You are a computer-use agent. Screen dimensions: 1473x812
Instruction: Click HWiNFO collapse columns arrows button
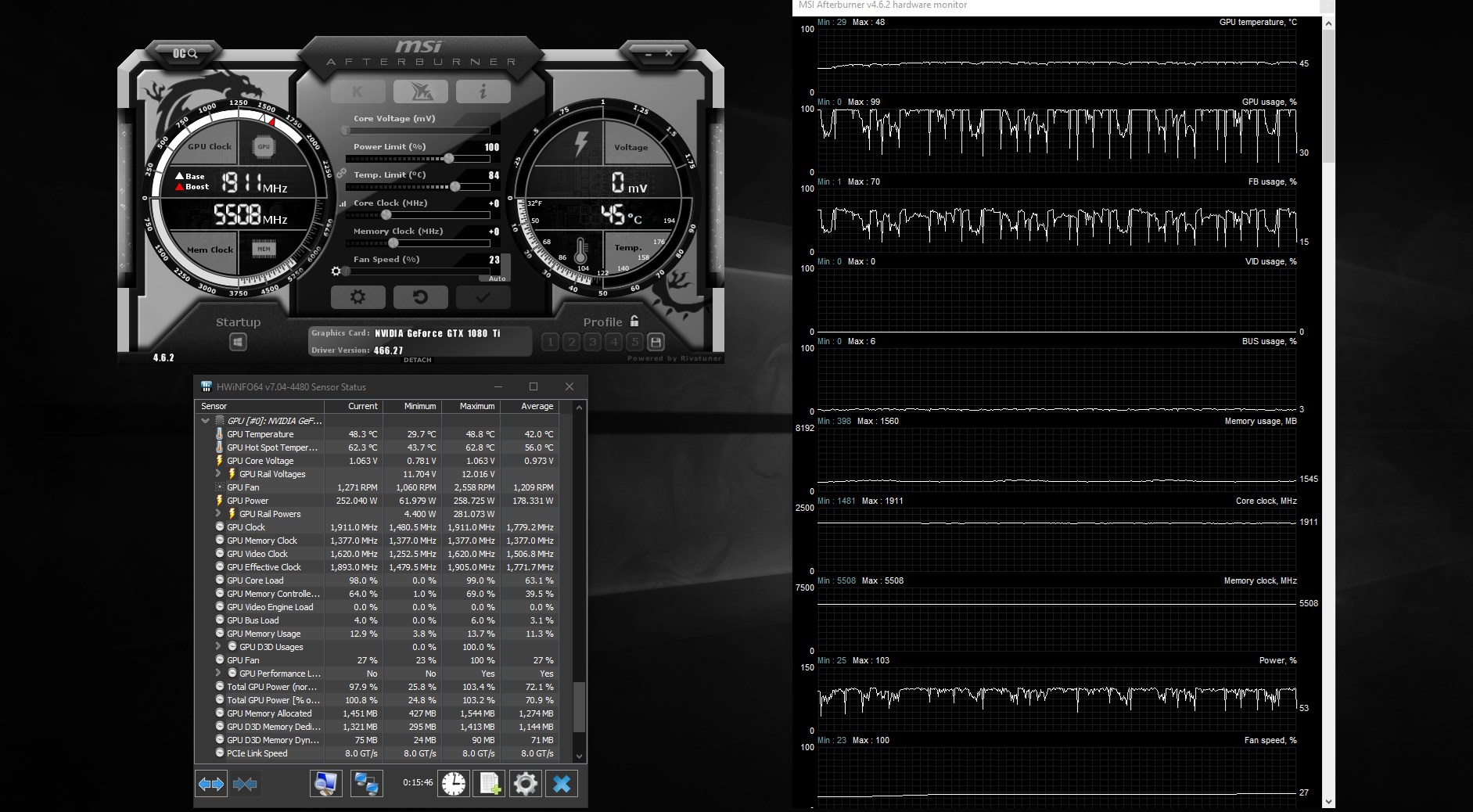pos(245,783)
